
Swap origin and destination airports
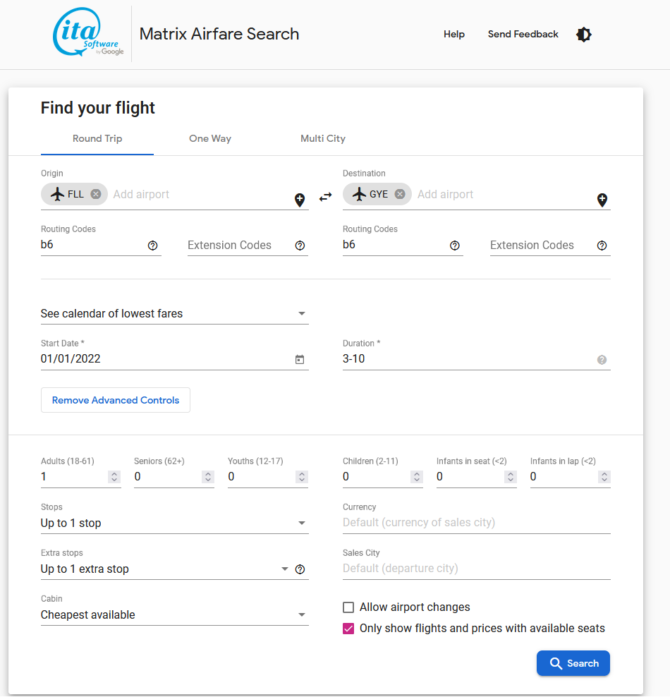(x=325, y=197)
